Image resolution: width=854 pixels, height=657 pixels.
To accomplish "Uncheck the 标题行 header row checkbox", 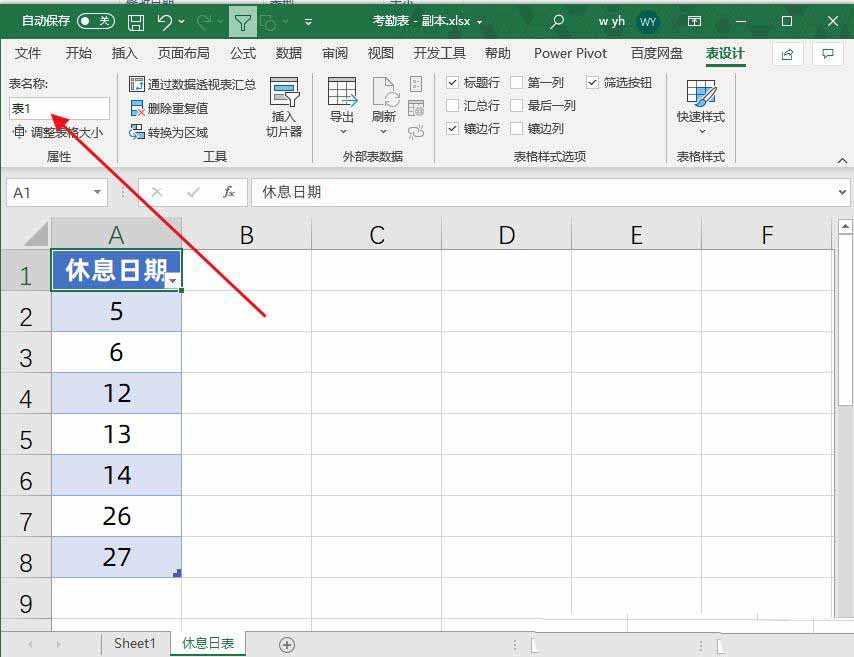I will 453,83.
